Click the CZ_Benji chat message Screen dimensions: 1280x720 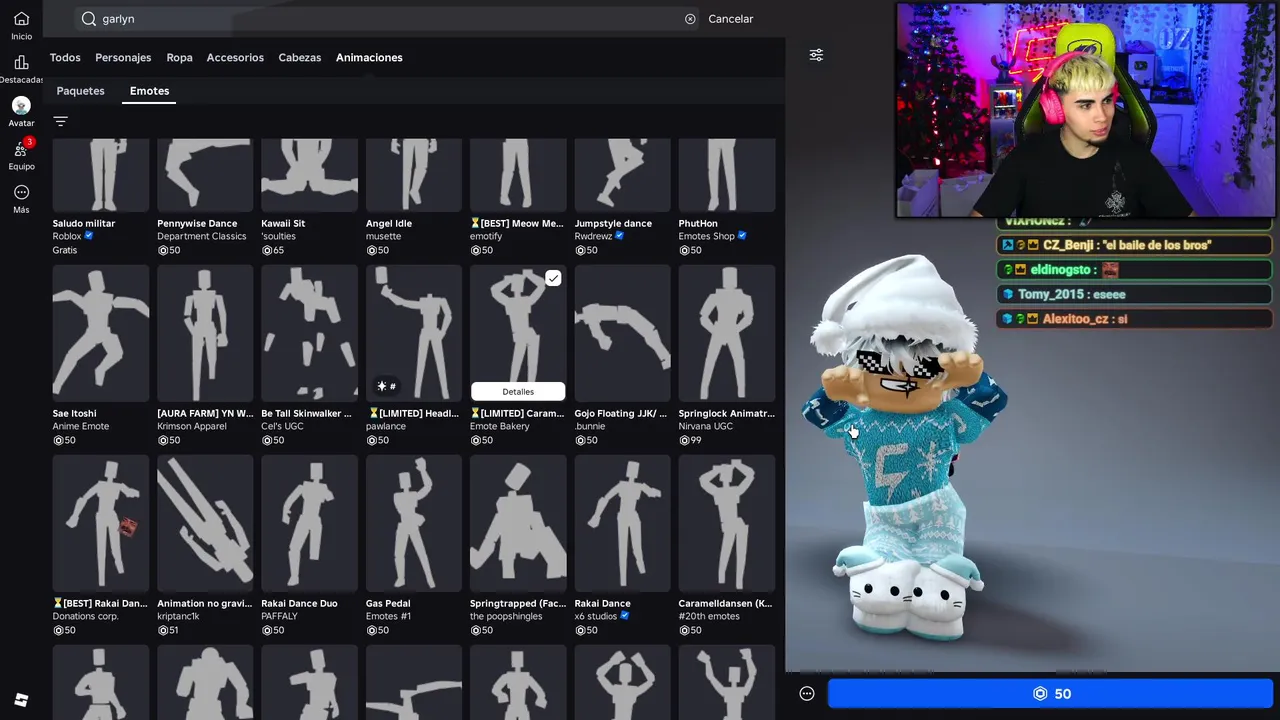coord(1134,245)
